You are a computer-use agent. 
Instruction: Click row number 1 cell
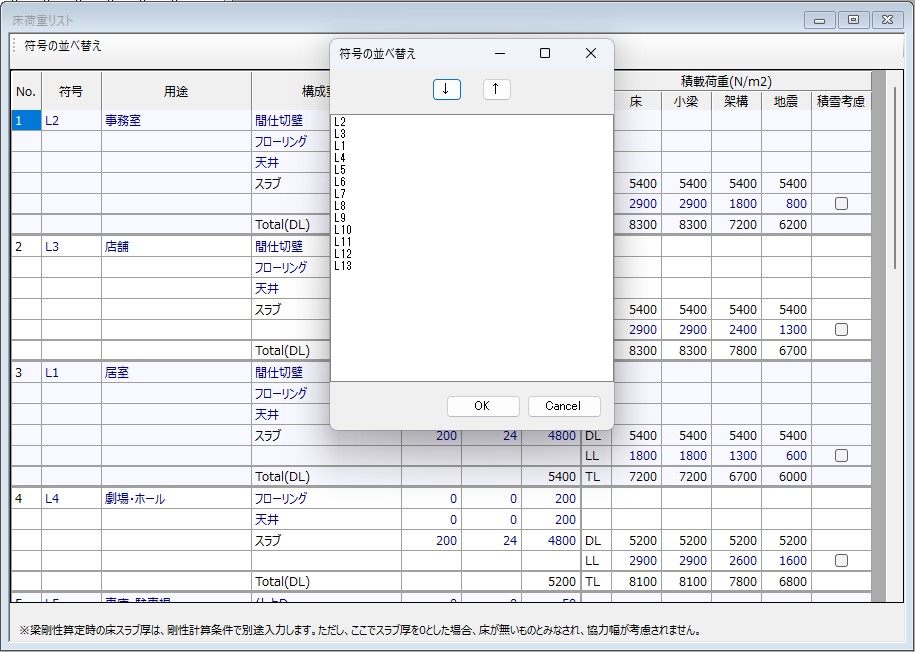[26, 121]
